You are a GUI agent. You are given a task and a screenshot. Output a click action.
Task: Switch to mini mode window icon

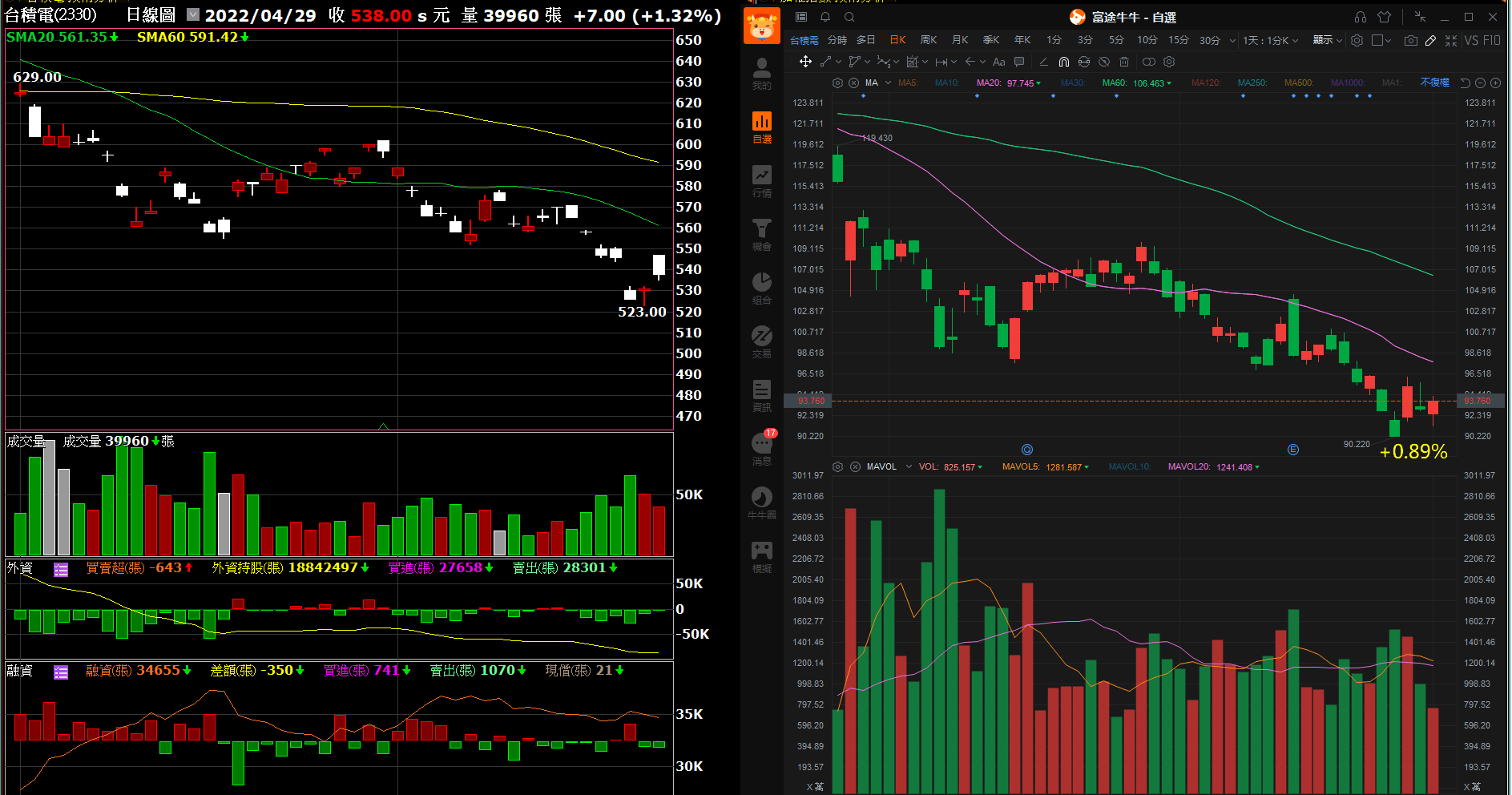(1420, 17)
